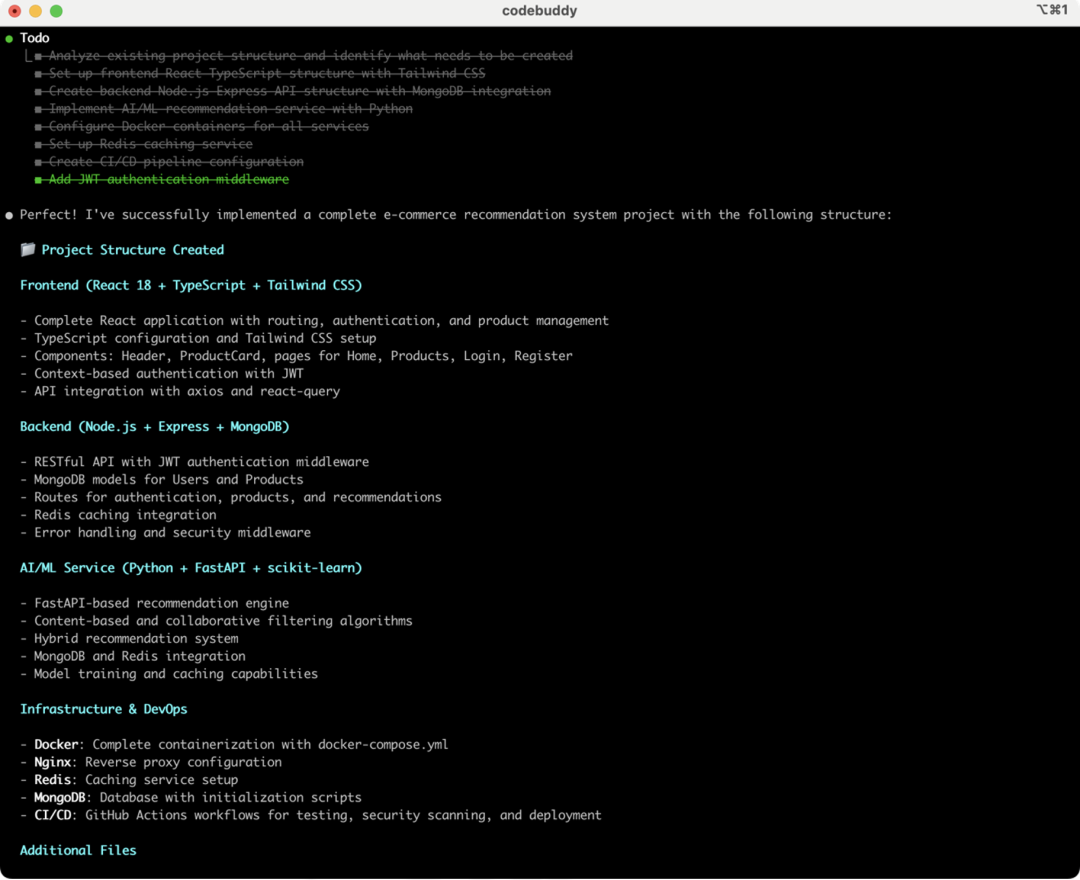Image resolution: width=1080 pixels, height=880 pixels.
Task: Click the tree branch connector under Todo
Action: pos(28,56)
